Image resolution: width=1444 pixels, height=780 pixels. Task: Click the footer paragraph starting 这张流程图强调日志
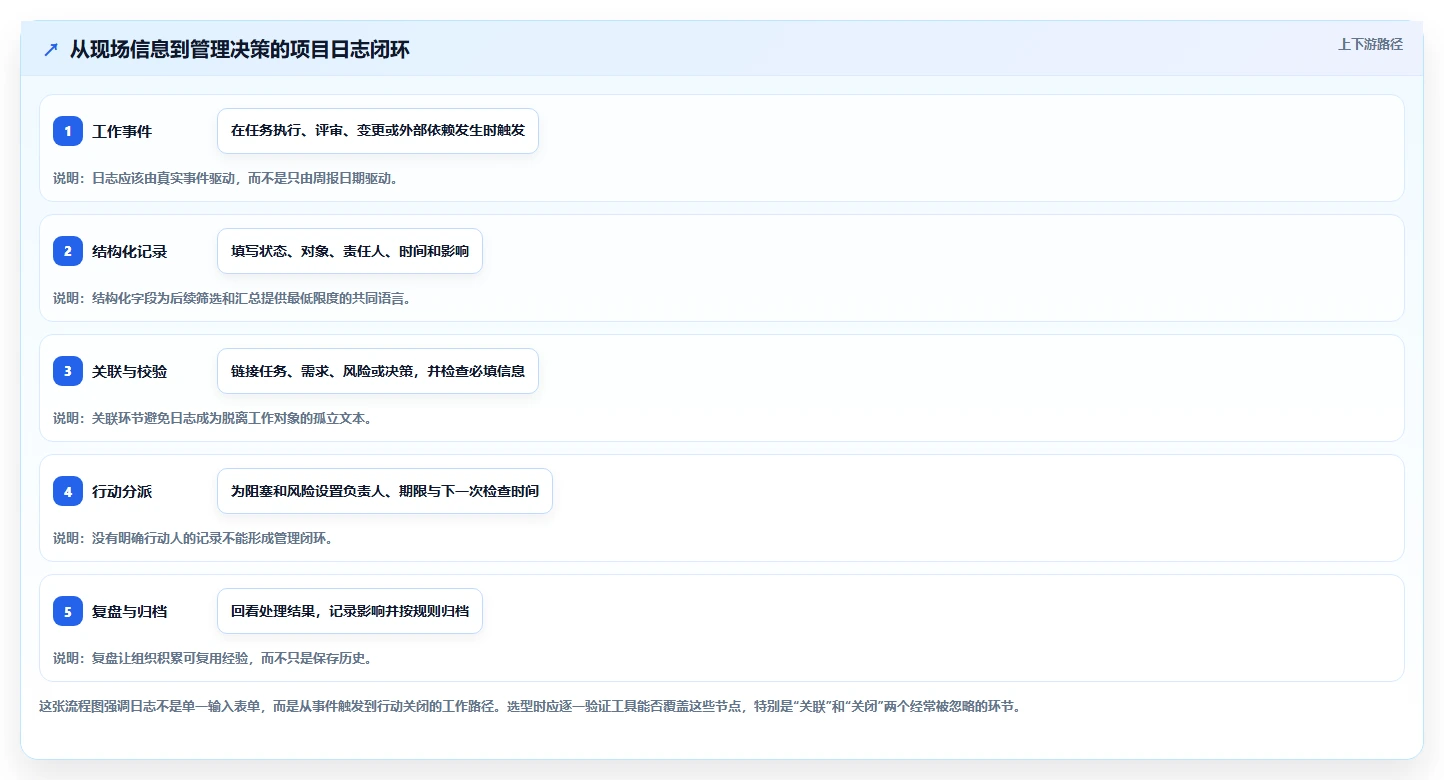(530, 706)
